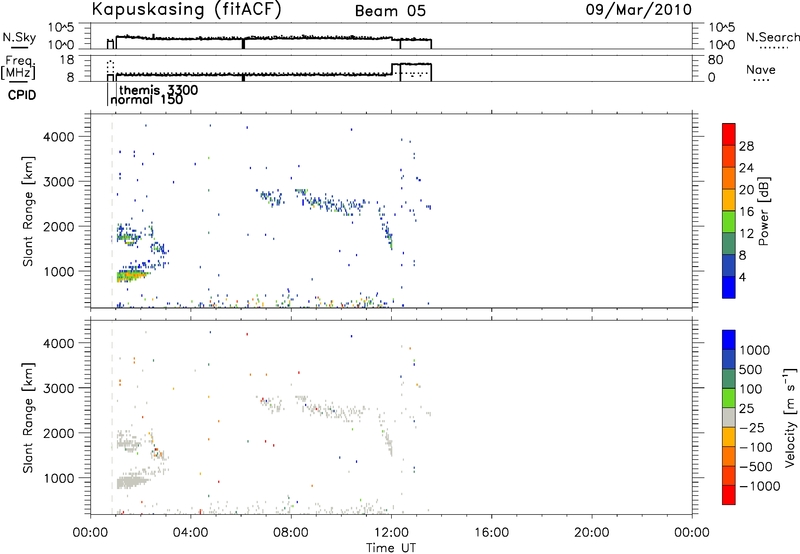Pick the blue top segment of the Velocity colorbar

coord(729,340)
